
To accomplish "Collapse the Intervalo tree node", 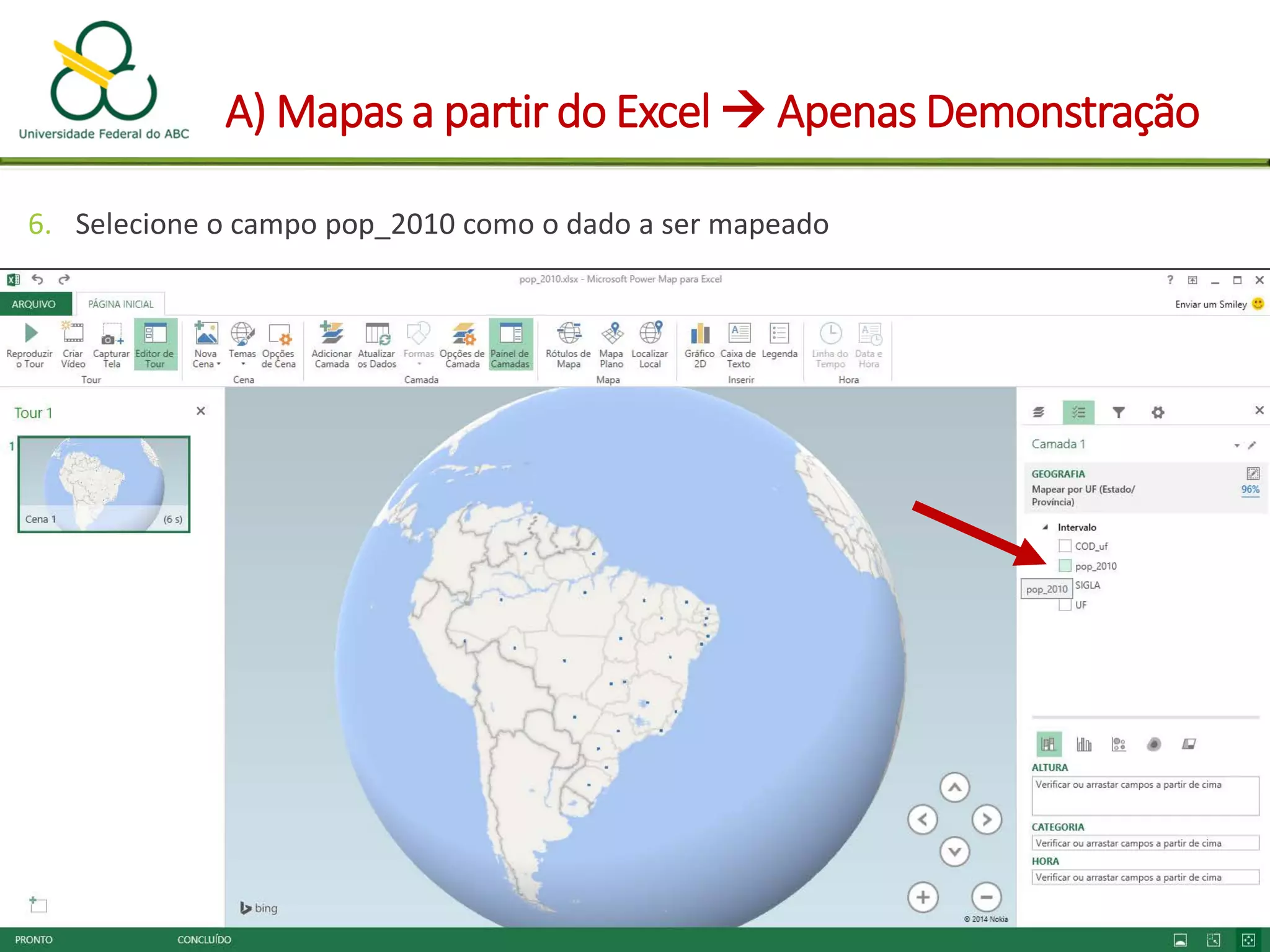I will 1045,527.
